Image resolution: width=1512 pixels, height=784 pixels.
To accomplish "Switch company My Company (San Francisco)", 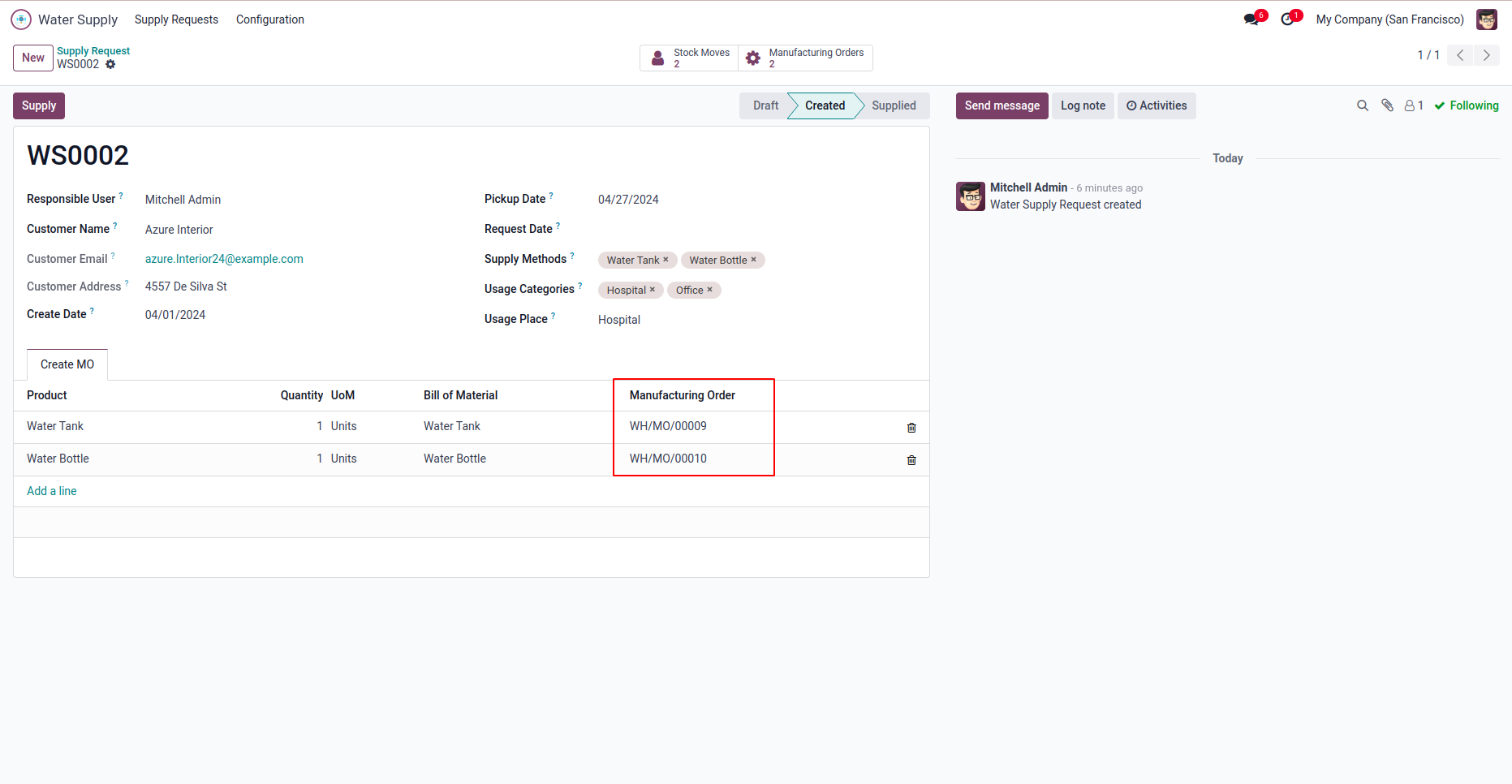I will pyautogui.click(x=1389, y=19).
